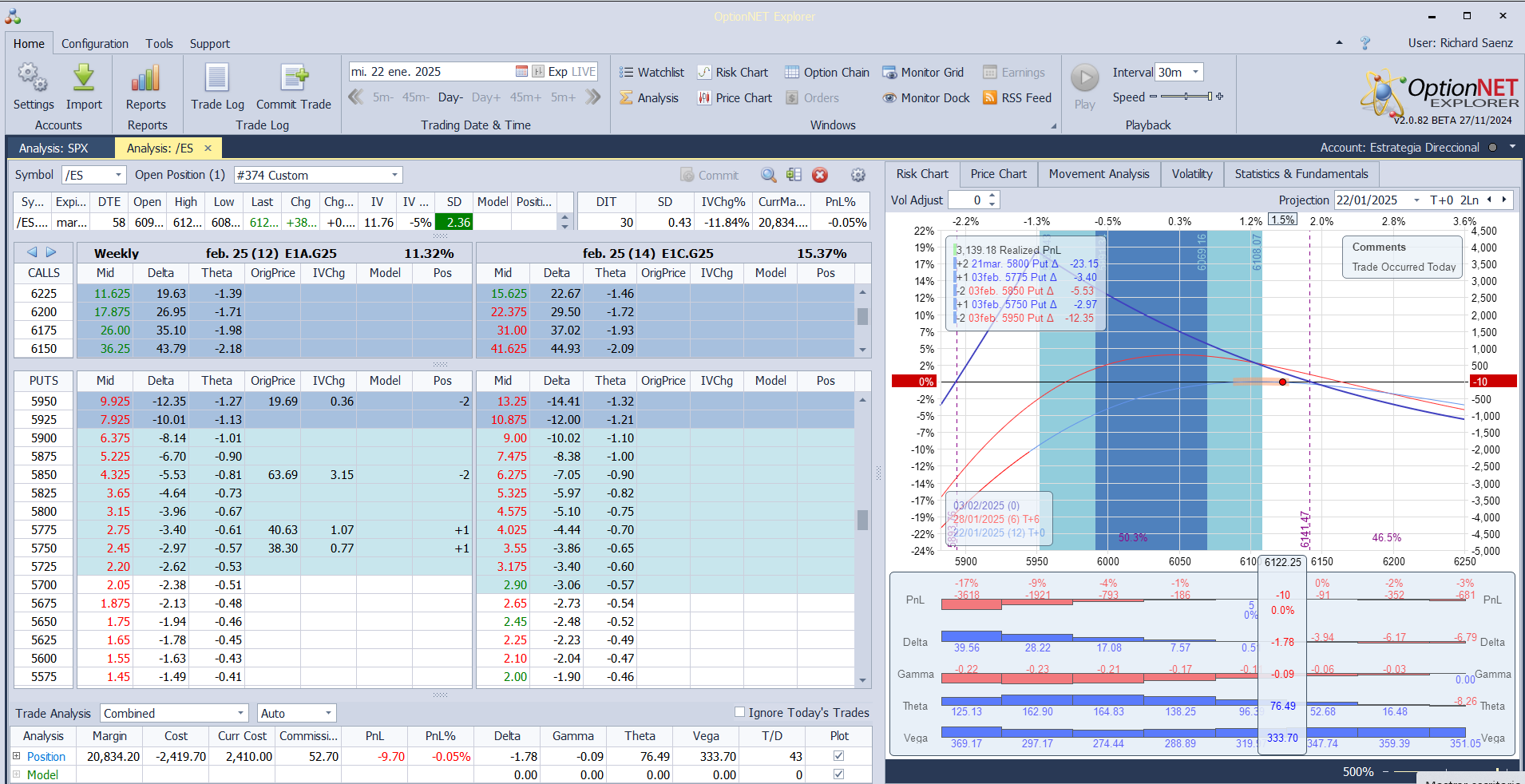Open the Support ribbon tab

tap(209, 44)
